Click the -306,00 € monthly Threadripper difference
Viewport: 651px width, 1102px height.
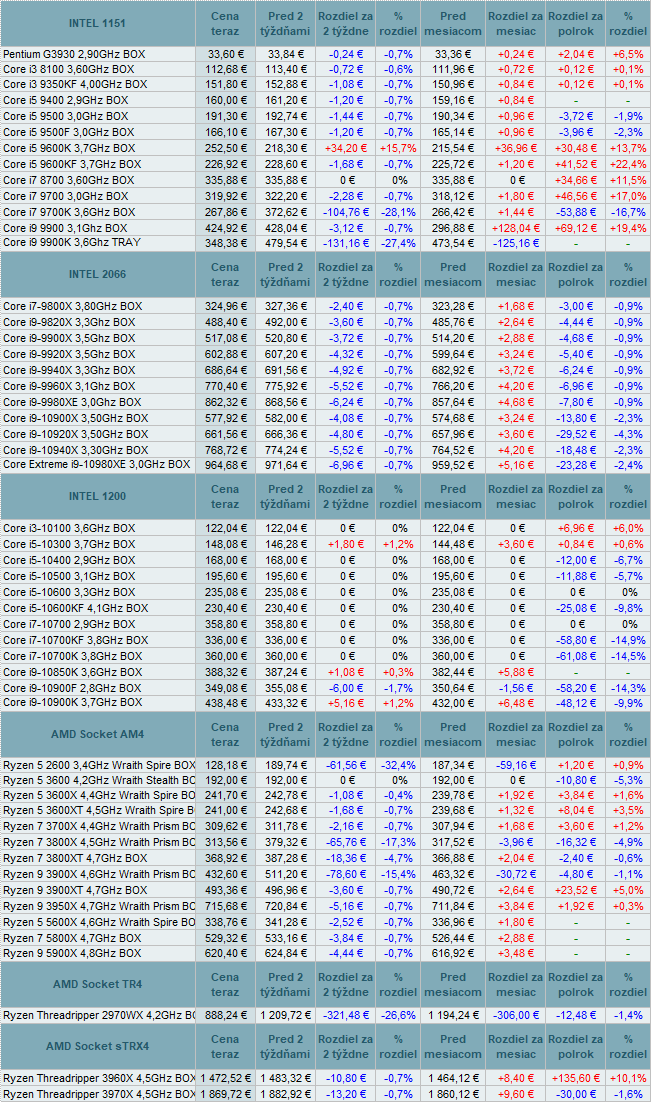515,1016
